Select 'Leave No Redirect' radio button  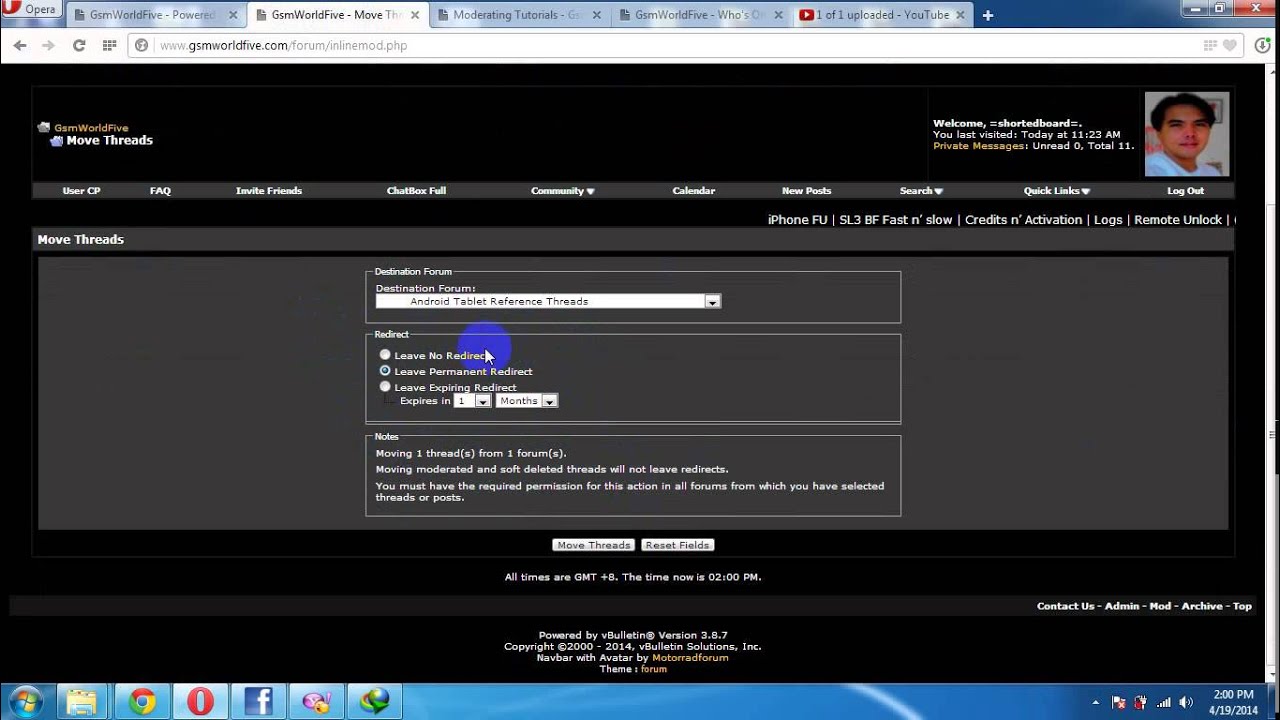tap(385, 355)
